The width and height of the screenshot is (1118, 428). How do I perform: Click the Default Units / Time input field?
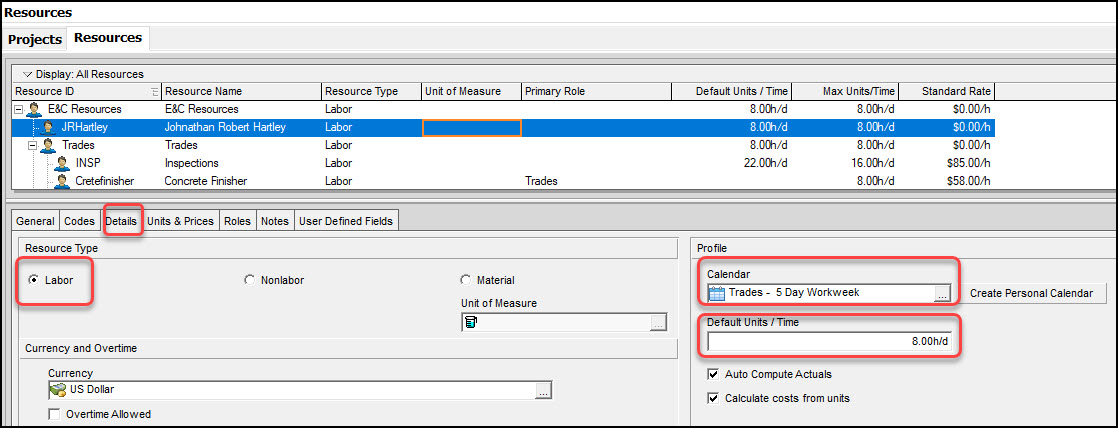point(830,341)
